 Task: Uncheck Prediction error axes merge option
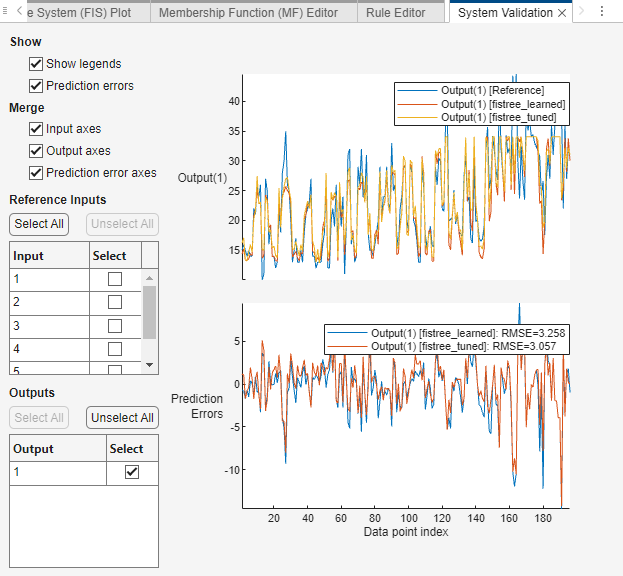[37, 173]
